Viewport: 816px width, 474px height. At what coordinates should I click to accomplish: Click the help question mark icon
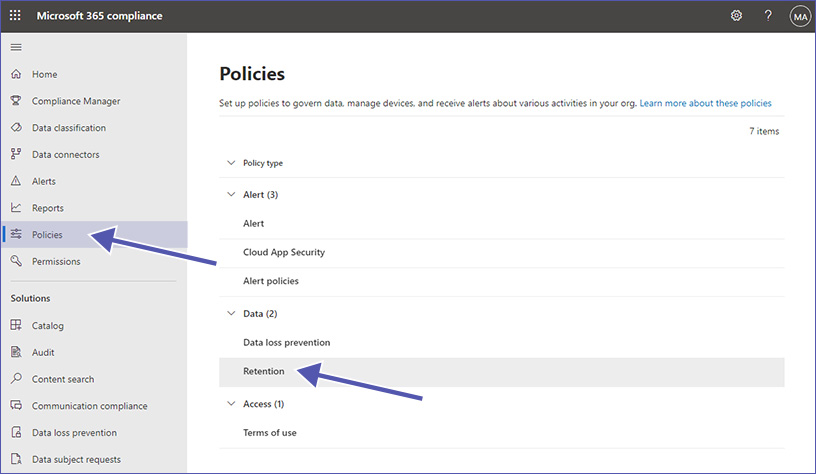[x=768, y=16]
